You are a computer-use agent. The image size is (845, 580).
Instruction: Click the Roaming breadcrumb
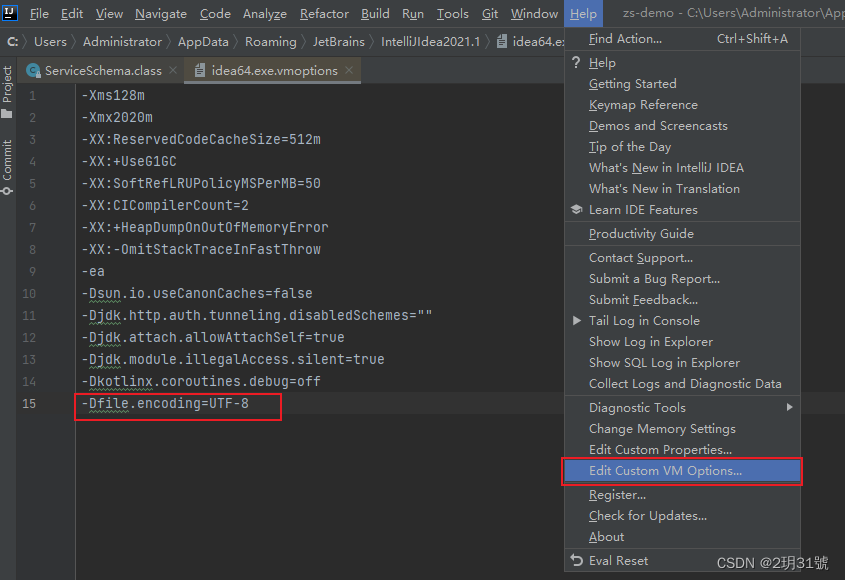(271, 42)
